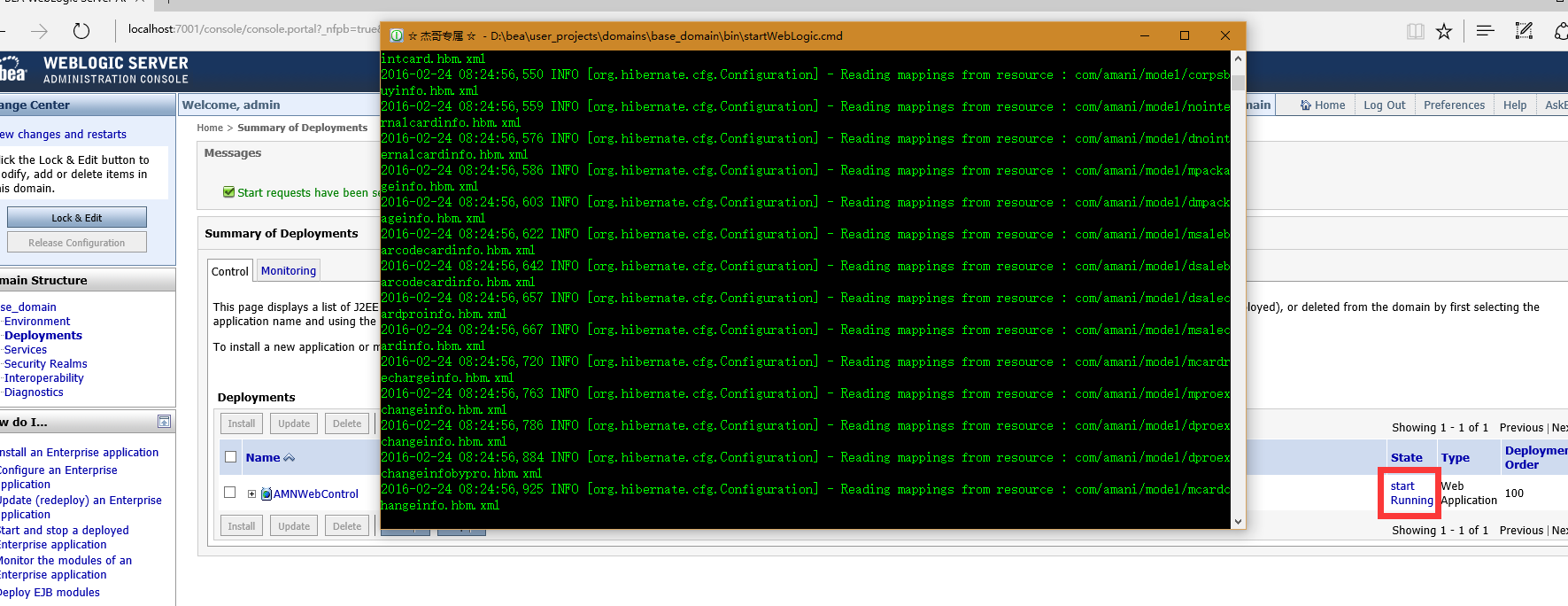Click the upper Delete button

(x=347, y=423)
